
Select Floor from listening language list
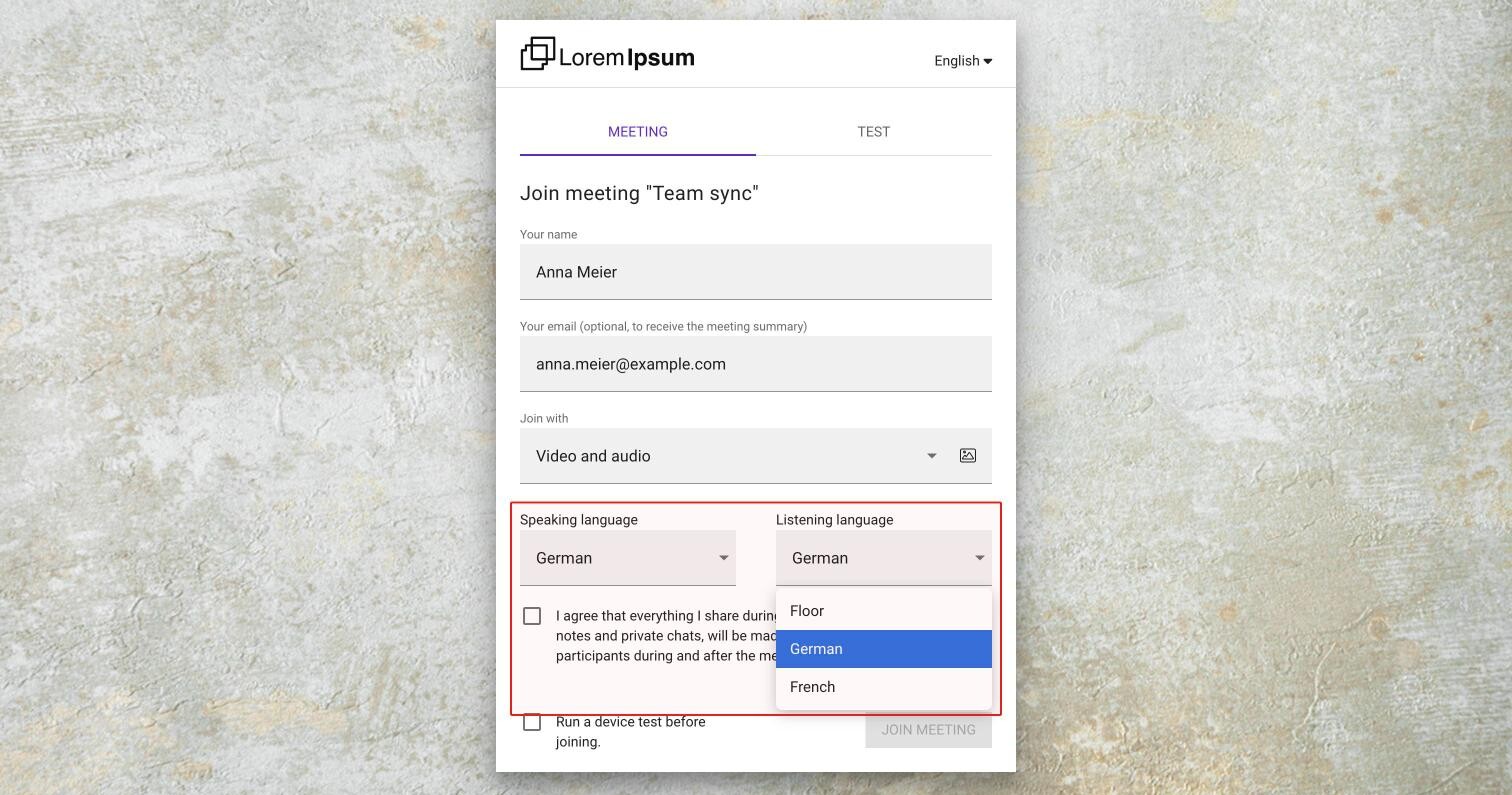pos(884,611)
